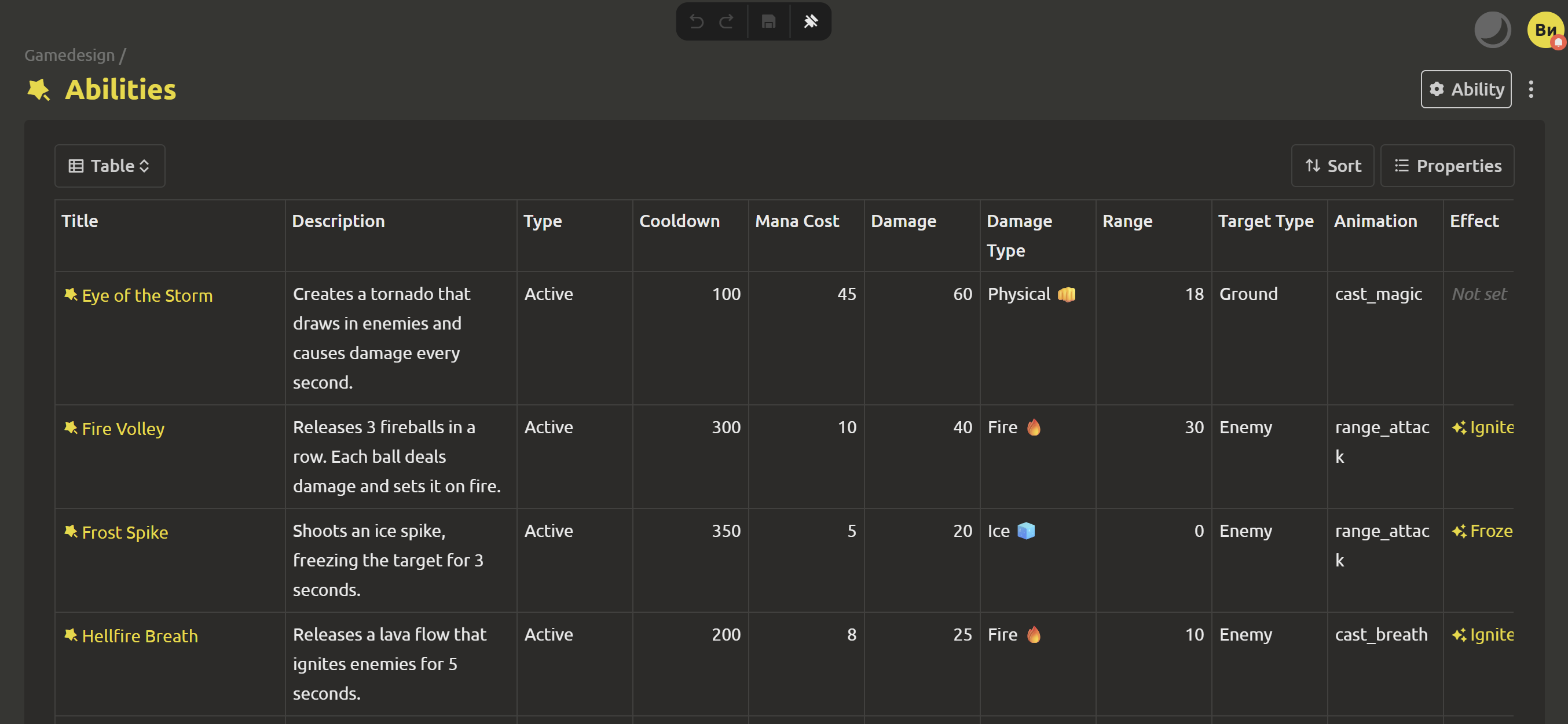Click the fire flame icon in Hellfire Breath row

(1034, 634)
